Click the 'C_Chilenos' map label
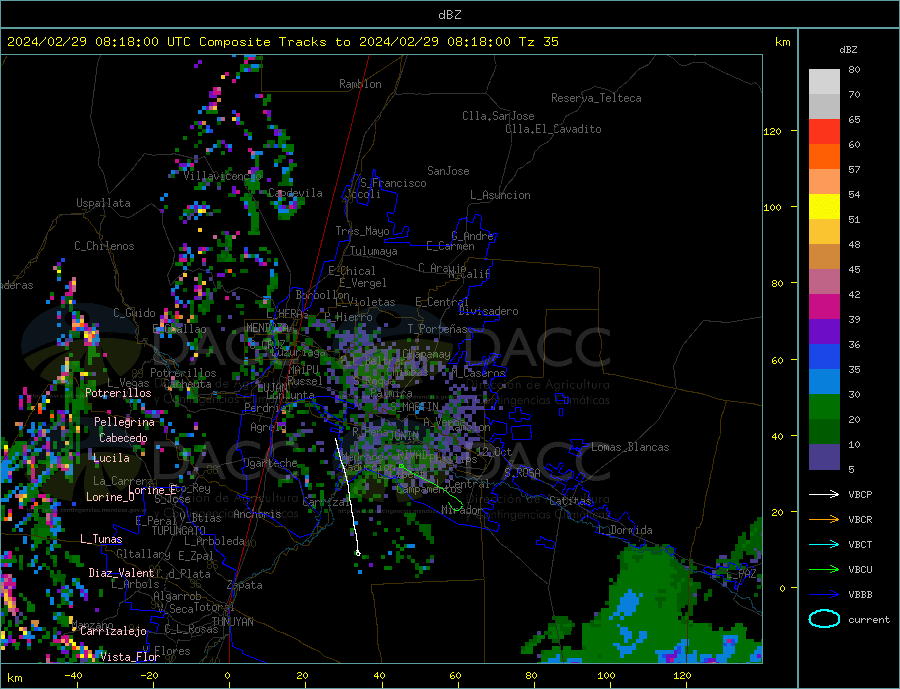Image resolution: width=900 pixels, height=689 pixels. [104, 246]
